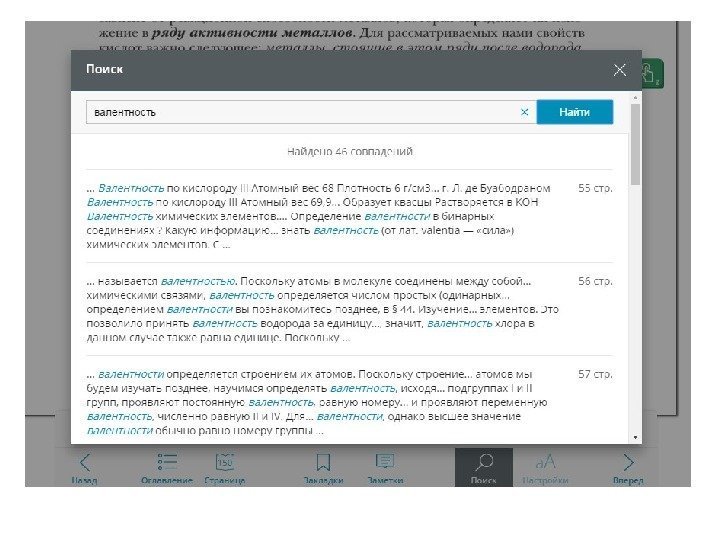The height and width of the screenshot is (540, 720).
Task: Clear the search field with the x icon
Action: click(x=524, y=112)
